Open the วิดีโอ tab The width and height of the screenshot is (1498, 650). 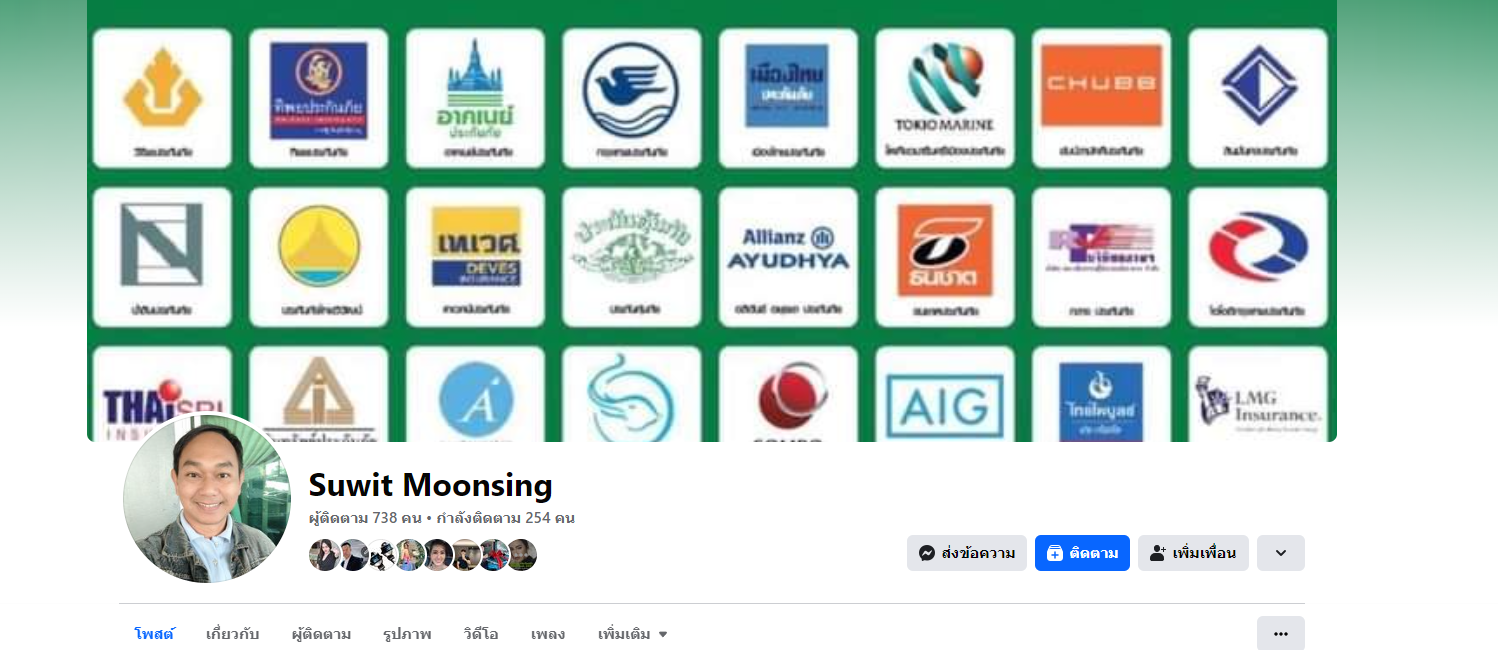481,634
